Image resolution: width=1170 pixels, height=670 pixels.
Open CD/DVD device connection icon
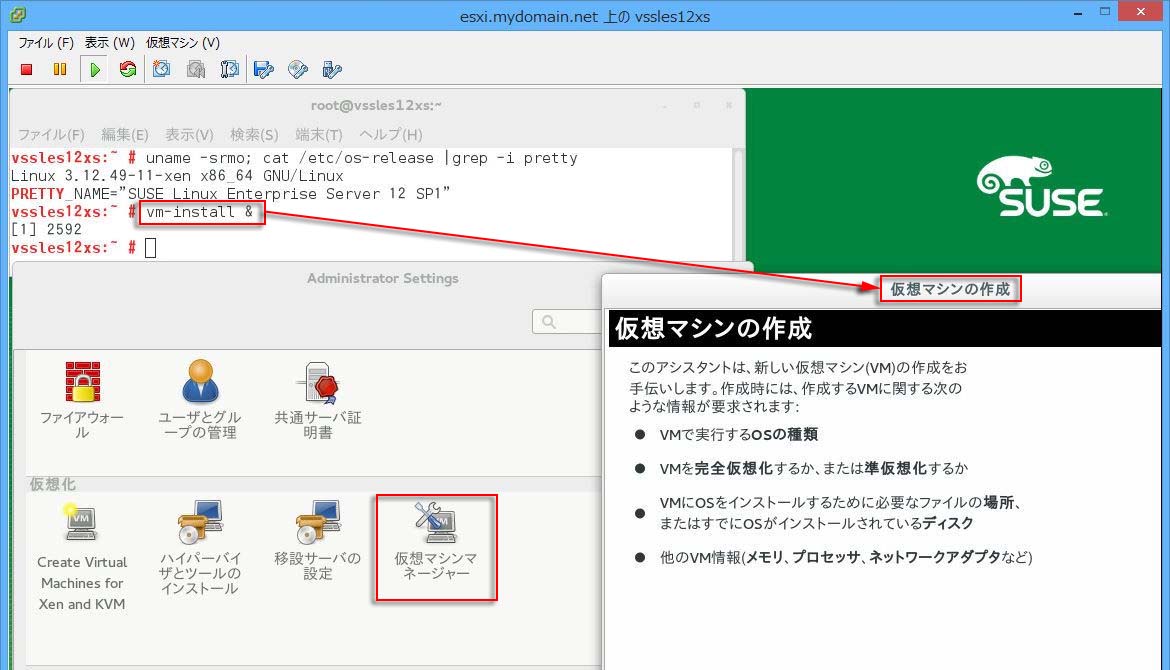(x=298, y=69)
